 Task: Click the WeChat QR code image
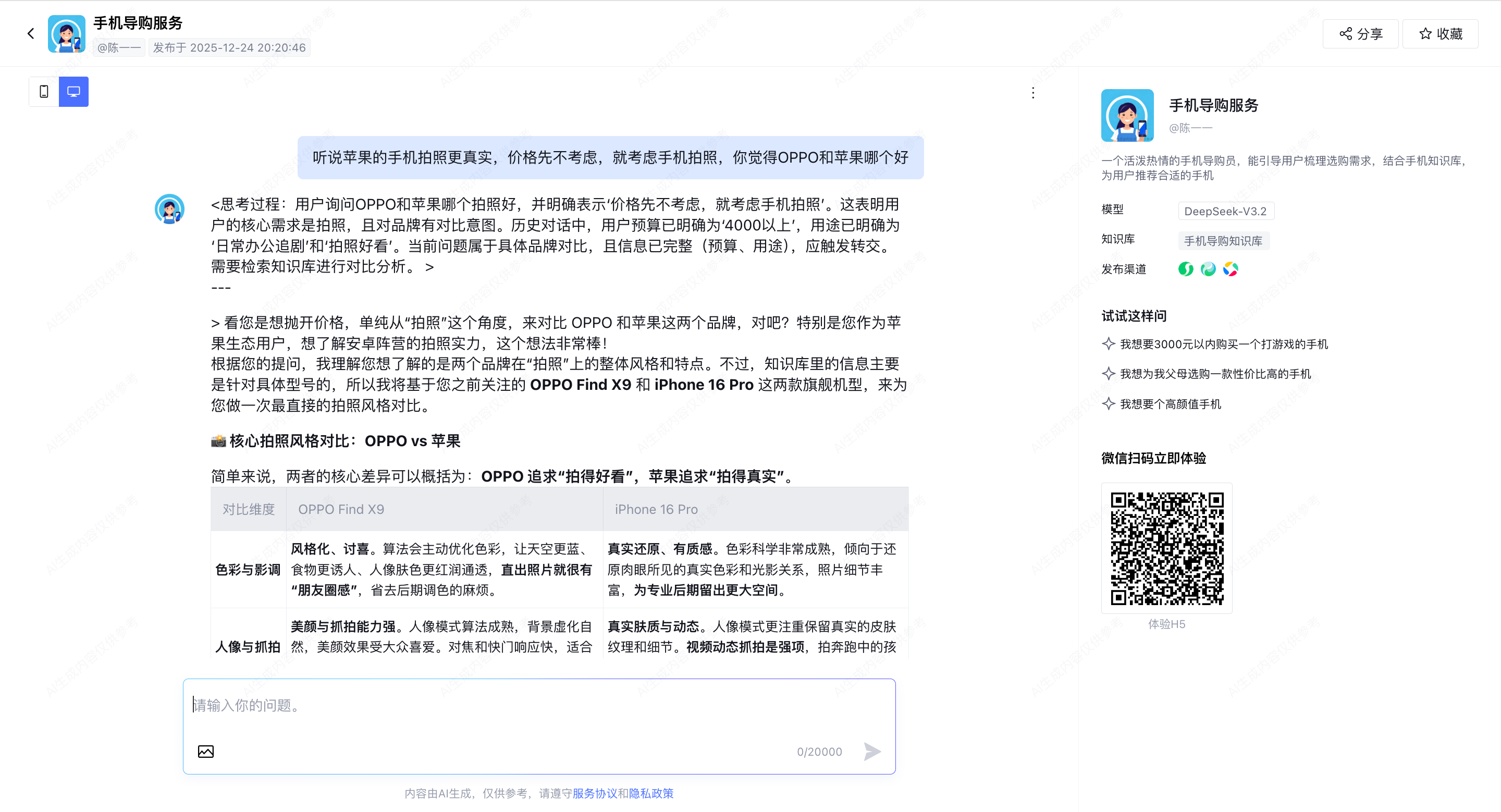click(x=1166, y=548)
